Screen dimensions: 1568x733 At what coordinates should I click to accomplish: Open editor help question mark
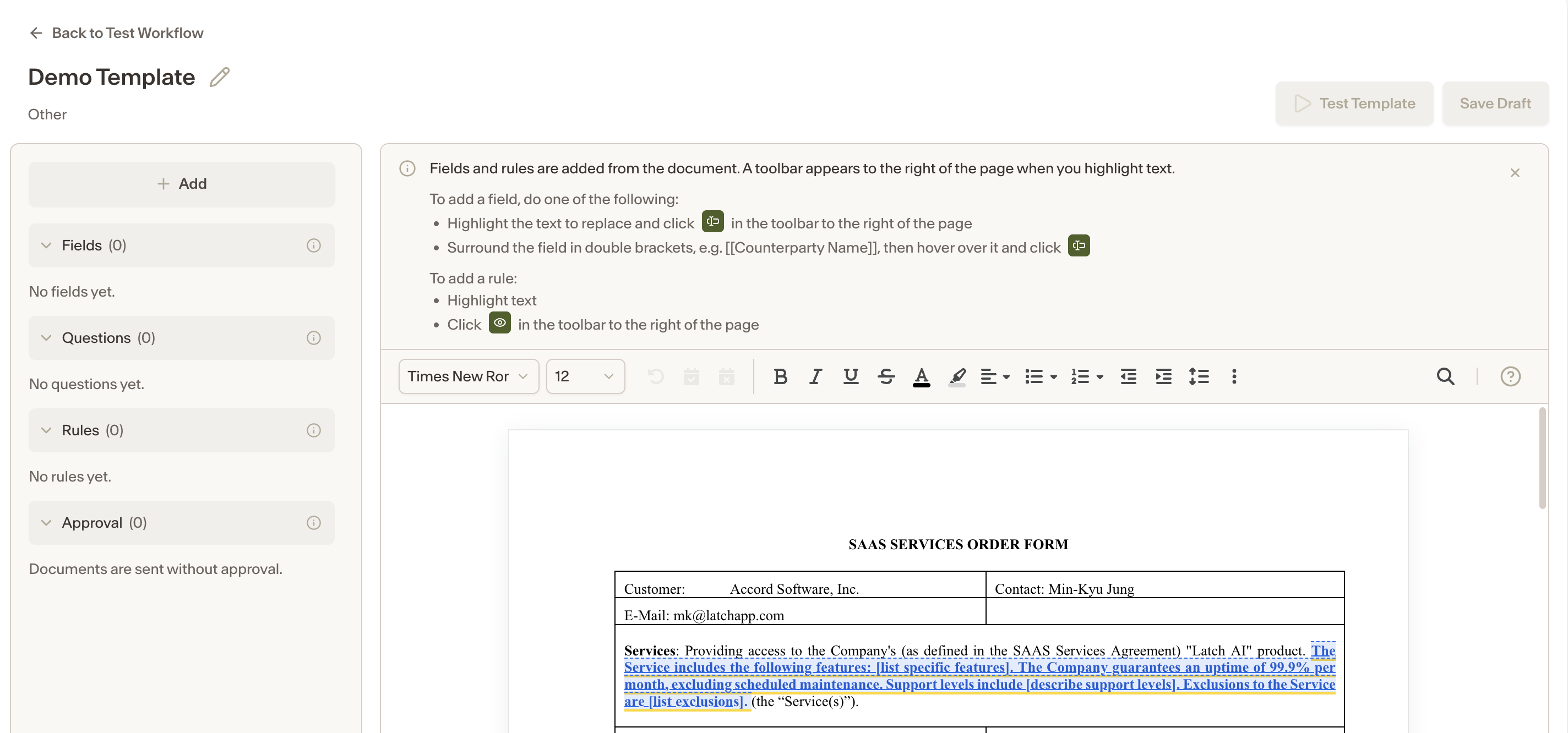[x=1510, y=376]
